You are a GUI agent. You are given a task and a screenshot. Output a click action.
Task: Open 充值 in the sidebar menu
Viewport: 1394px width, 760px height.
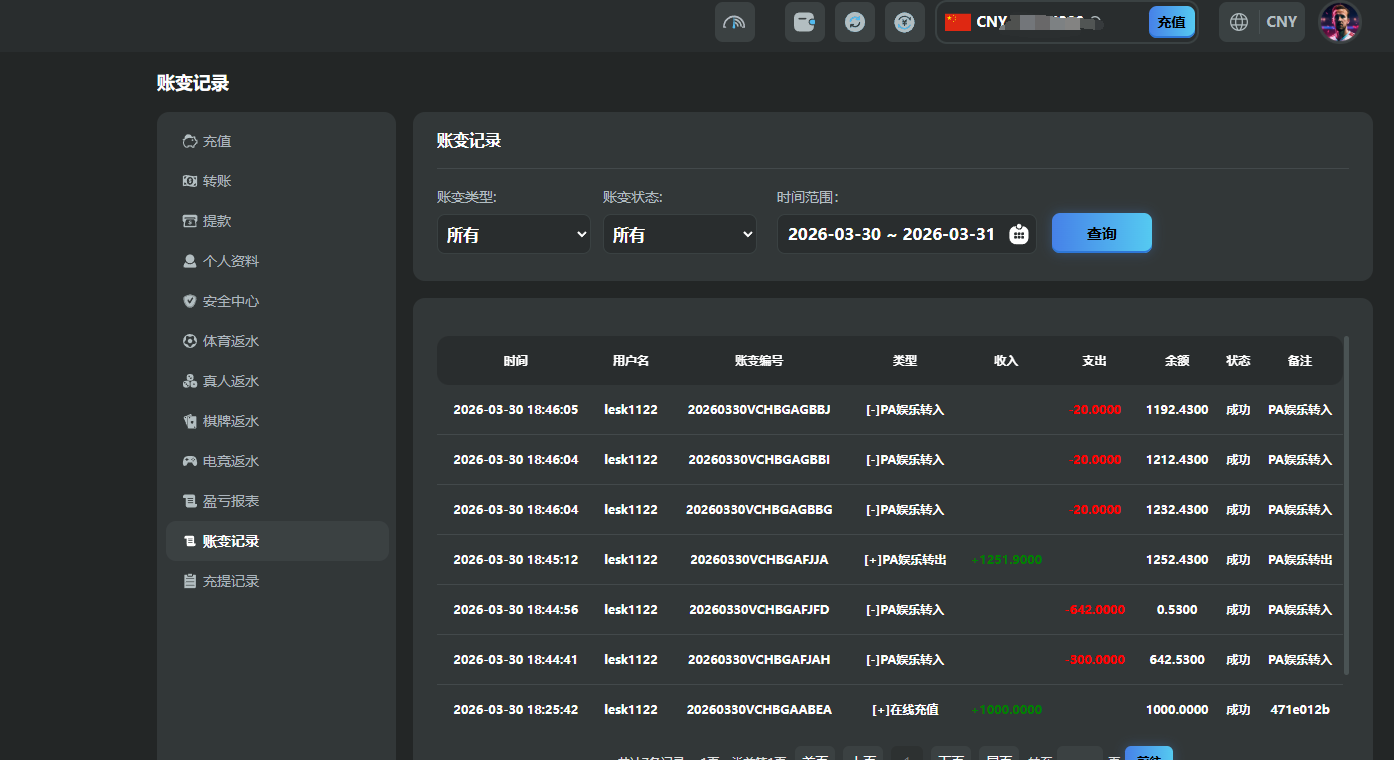pos(217,141)
